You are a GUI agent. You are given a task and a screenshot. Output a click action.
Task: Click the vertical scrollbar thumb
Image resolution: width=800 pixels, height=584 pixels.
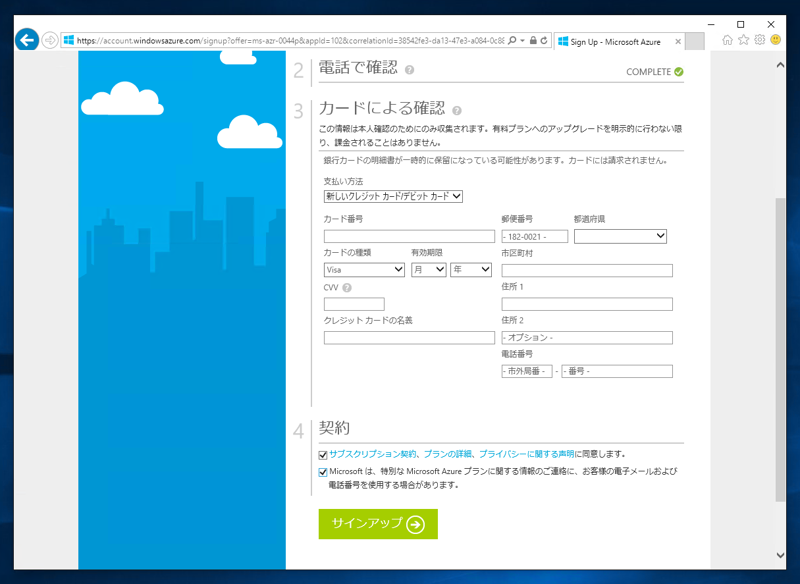(x=780, y=350)
